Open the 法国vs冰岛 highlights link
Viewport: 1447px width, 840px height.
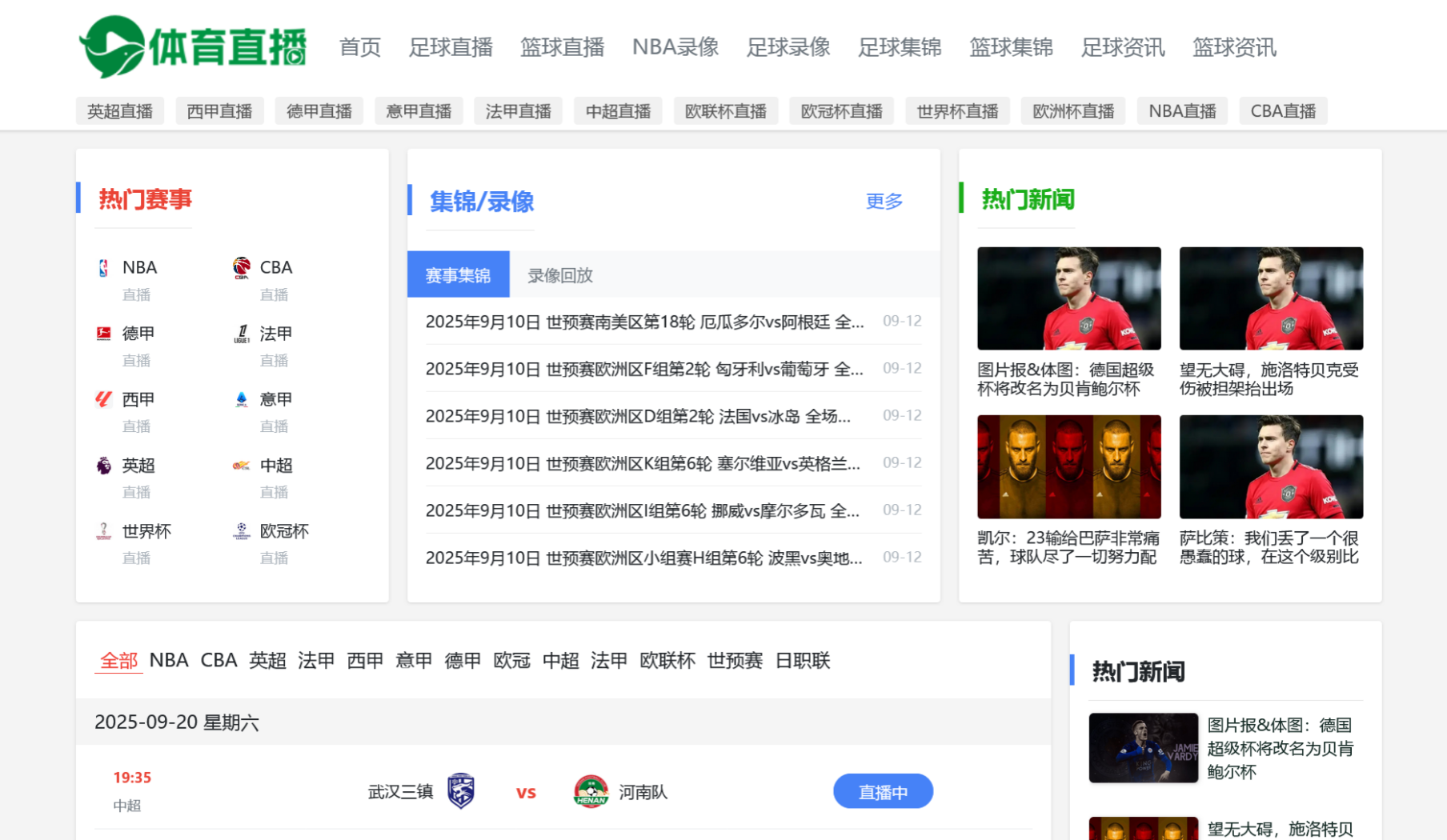[639, 416]
